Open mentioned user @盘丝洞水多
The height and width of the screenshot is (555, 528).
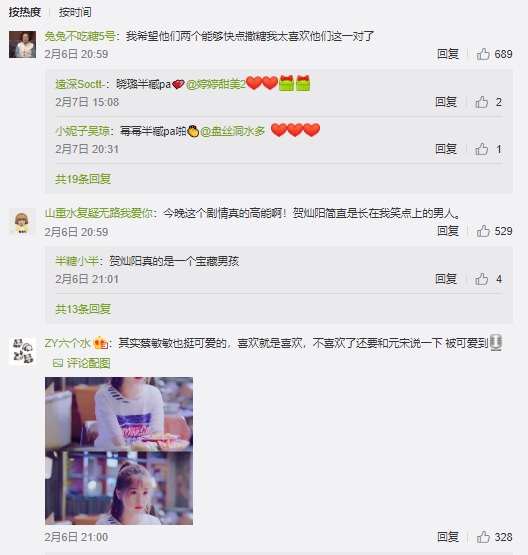click(x=233, y=131)
